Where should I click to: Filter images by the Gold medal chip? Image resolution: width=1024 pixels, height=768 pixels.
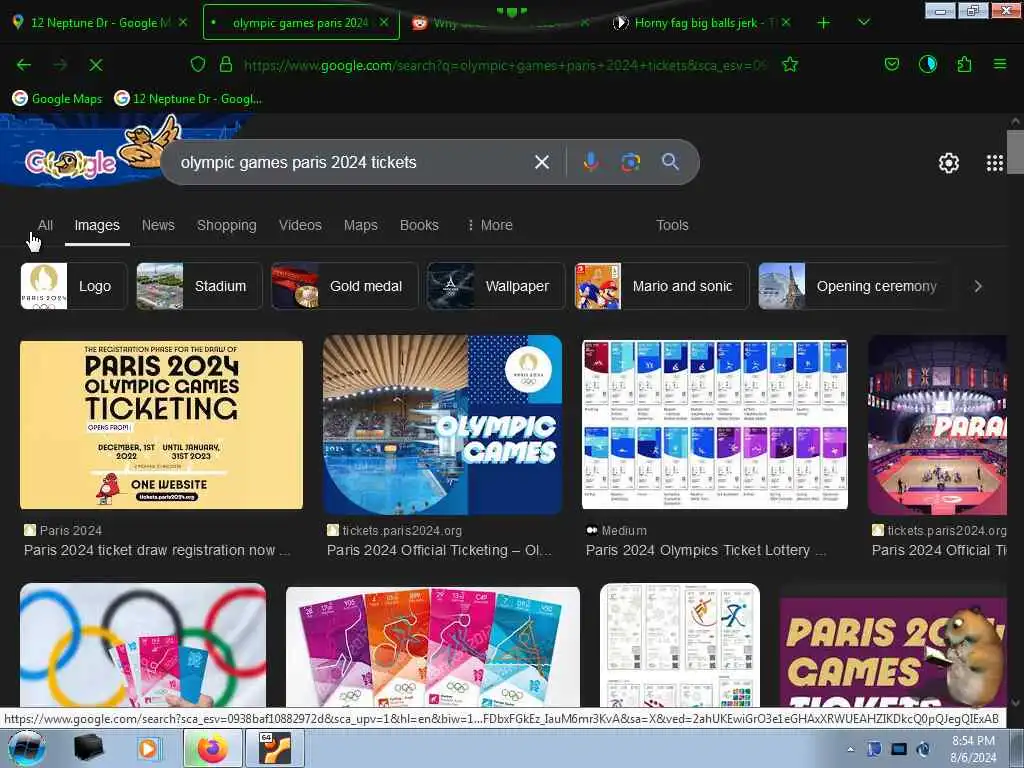pyautogui.click(x=344, y=286)
